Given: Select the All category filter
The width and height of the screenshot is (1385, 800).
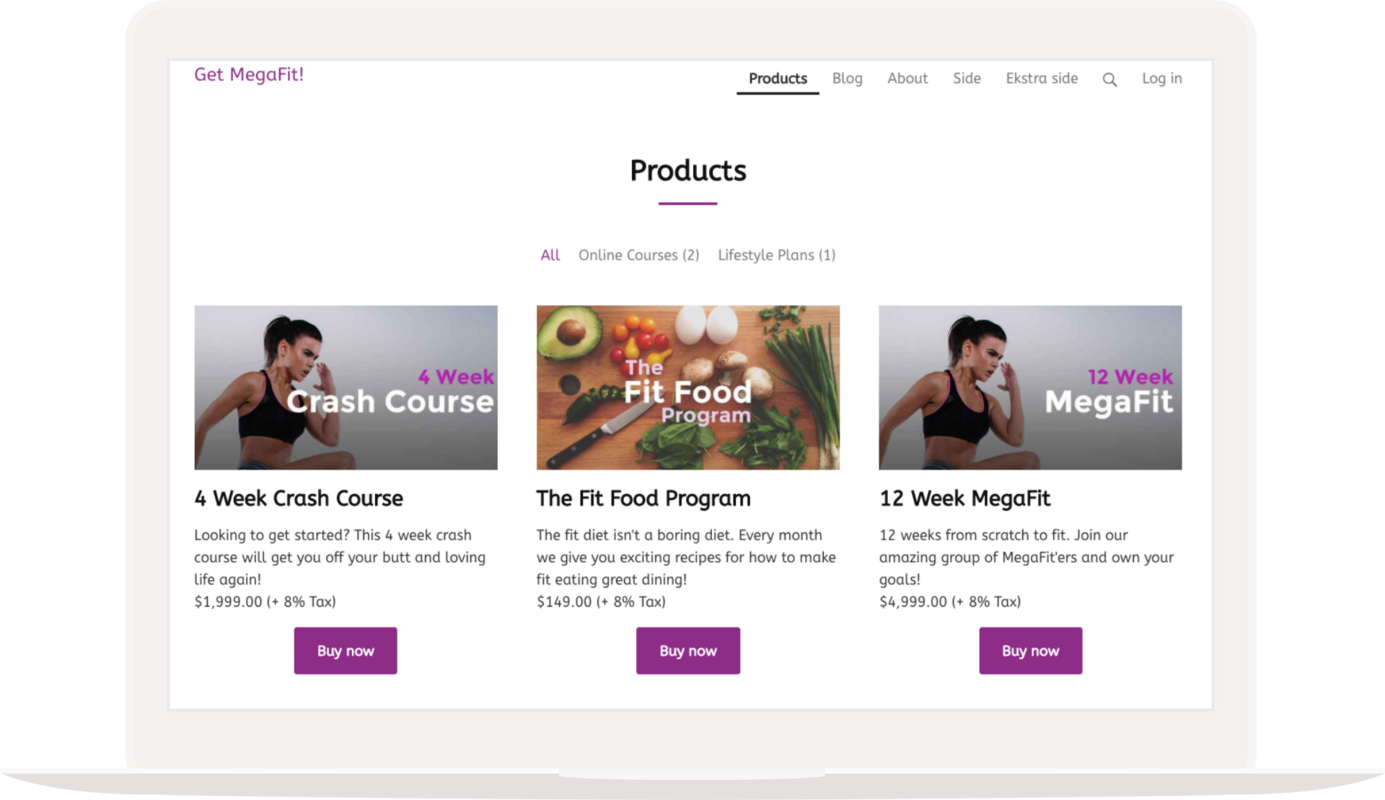Looking at the screenshot, I should (x=550, y=255).
